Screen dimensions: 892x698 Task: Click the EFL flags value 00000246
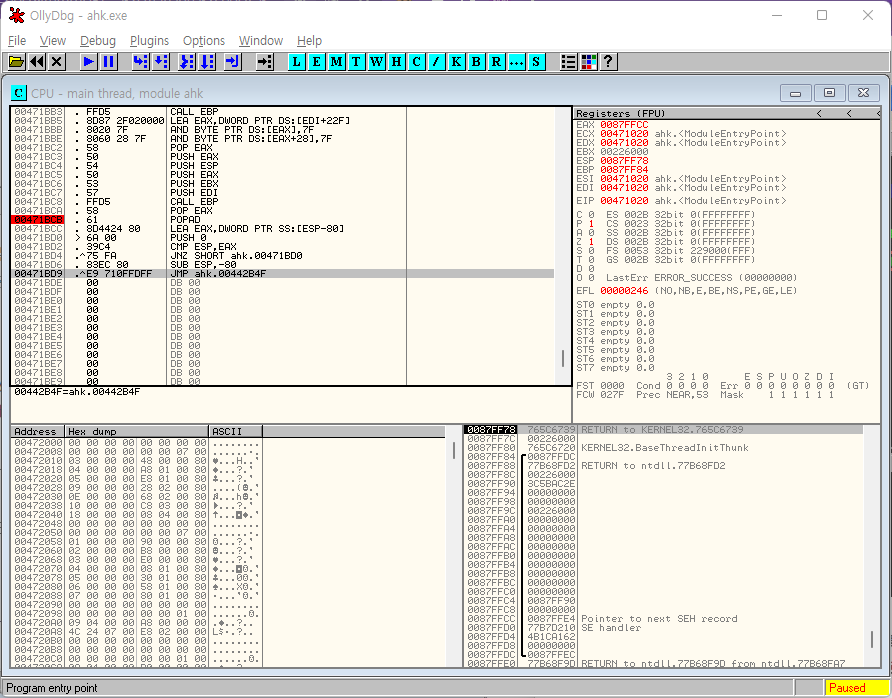click(624, 291)
